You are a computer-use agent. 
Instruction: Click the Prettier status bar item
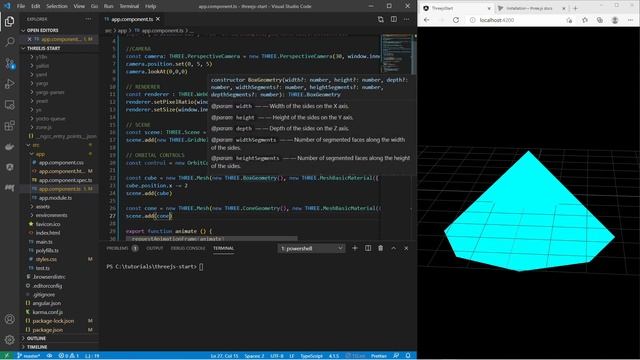(x=379, y=356)
